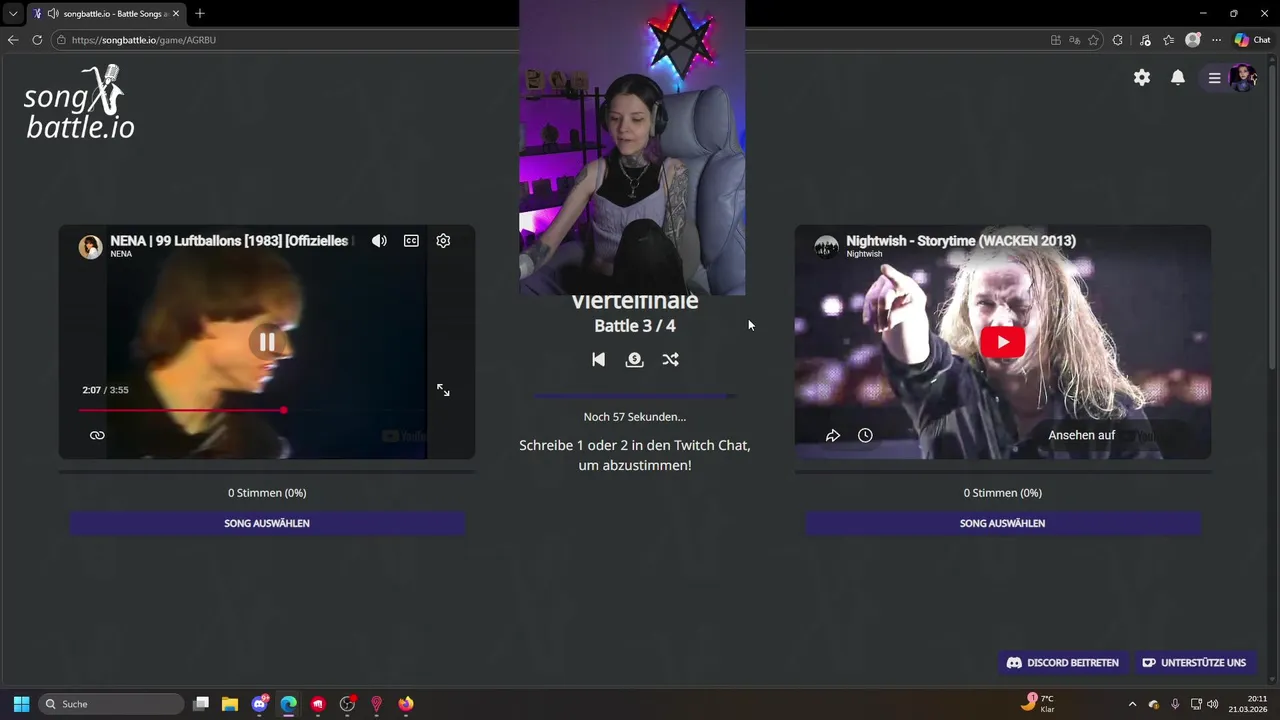
Task: Click the Noch 57 Sekunden text
Action: click(635, 417)
